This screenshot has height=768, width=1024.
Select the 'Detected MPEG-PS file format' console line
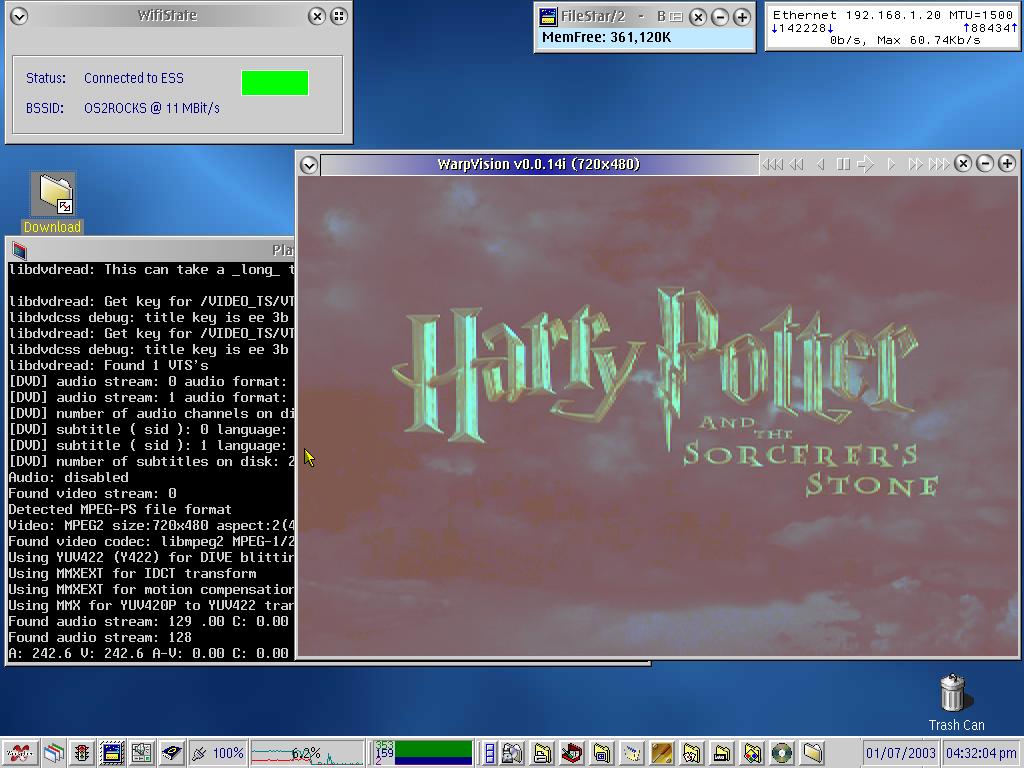120,509
